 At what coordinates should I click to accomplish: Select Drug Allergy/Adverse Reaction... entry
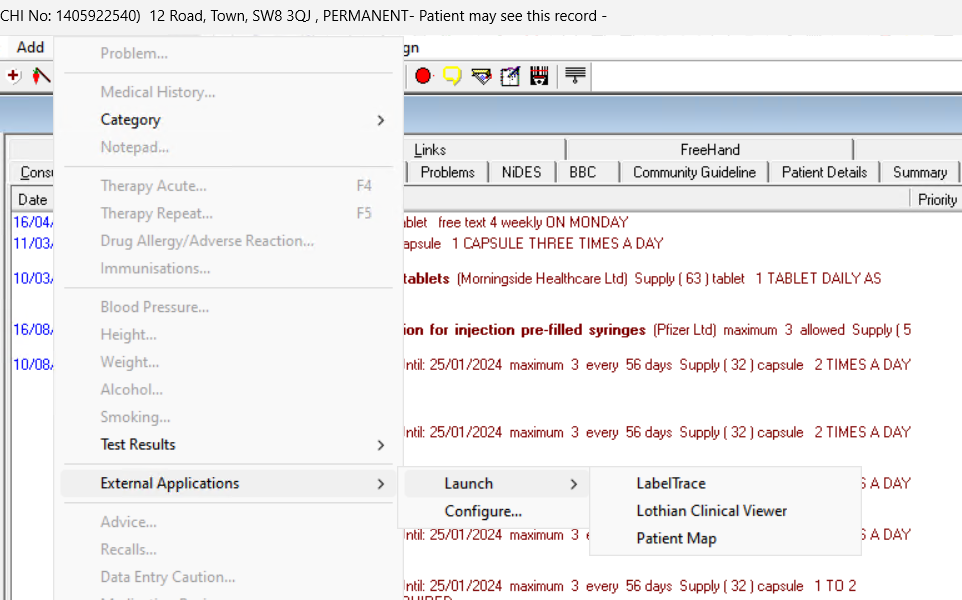point(228,241)
